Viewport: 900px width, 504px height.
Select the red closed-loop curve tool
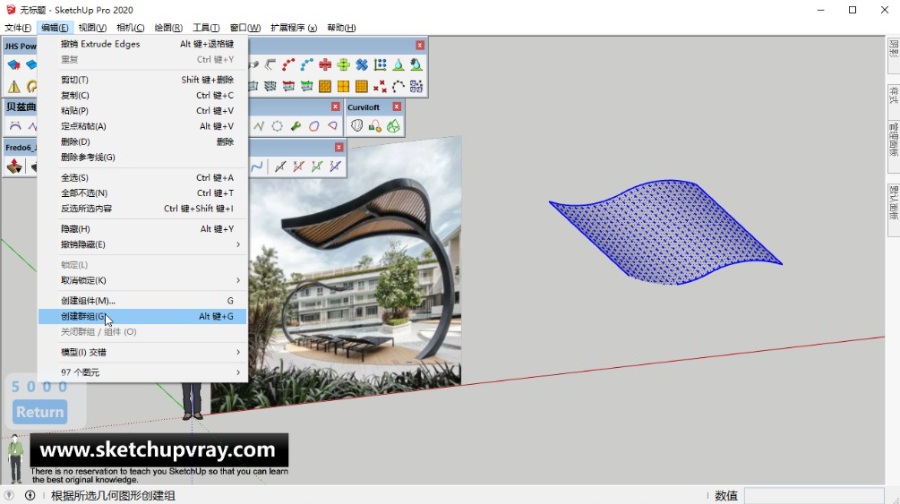(314, 126)
